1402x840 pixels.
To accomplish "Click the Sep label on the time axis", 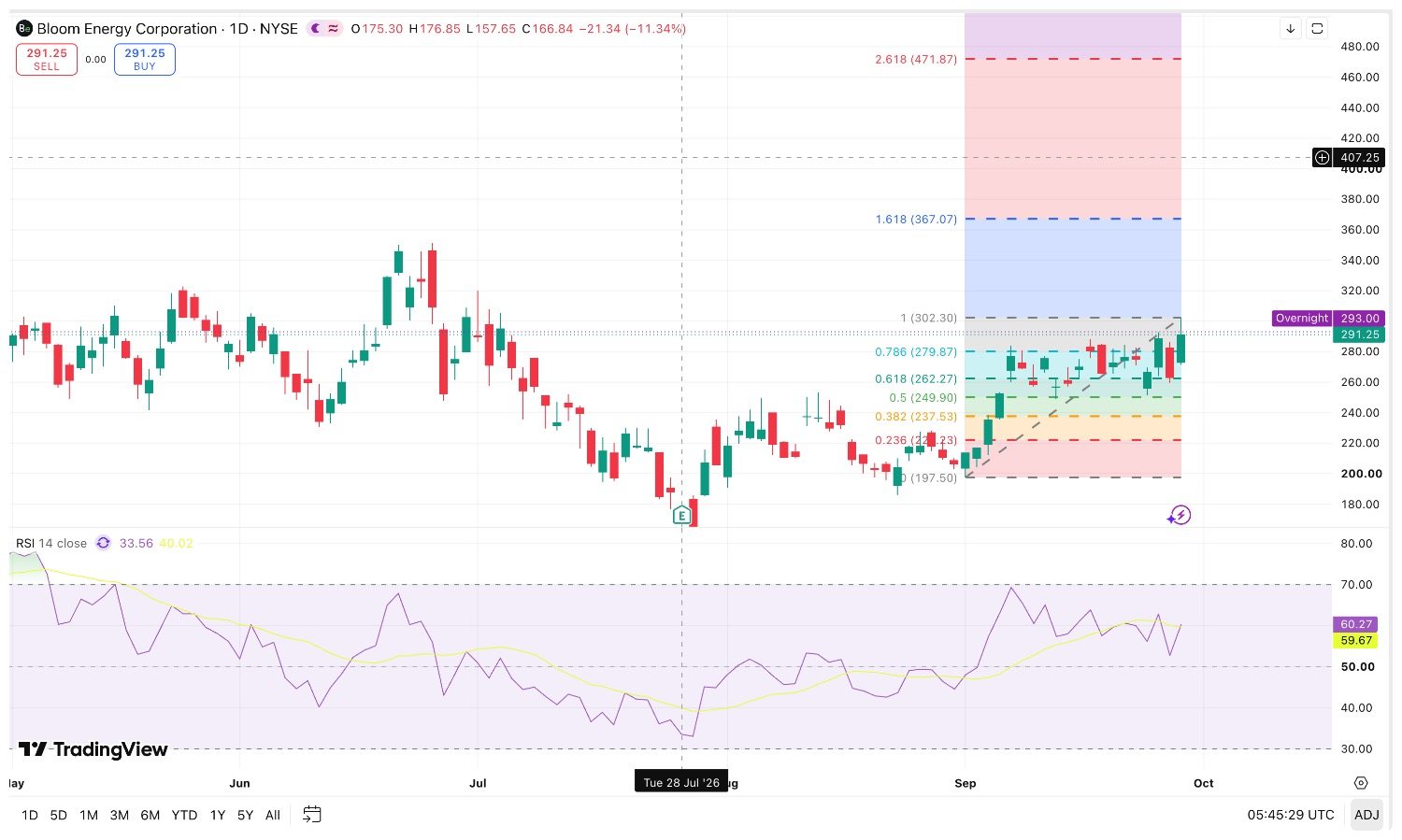I will pyautogui.click(x=966, y=783).
